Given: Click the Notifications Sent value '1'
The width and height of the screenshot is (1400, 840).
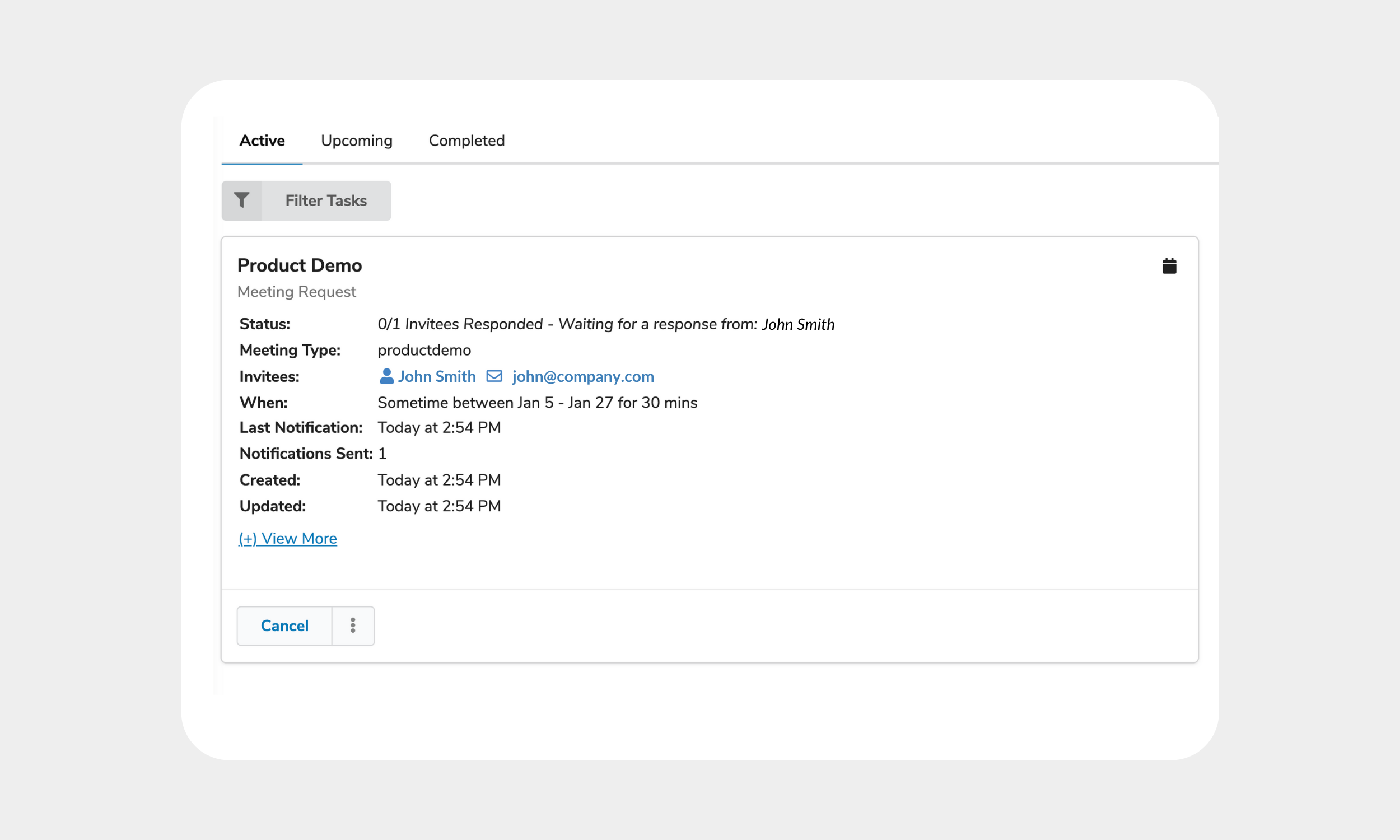Looking at the screenshot, I should (382, 454).
